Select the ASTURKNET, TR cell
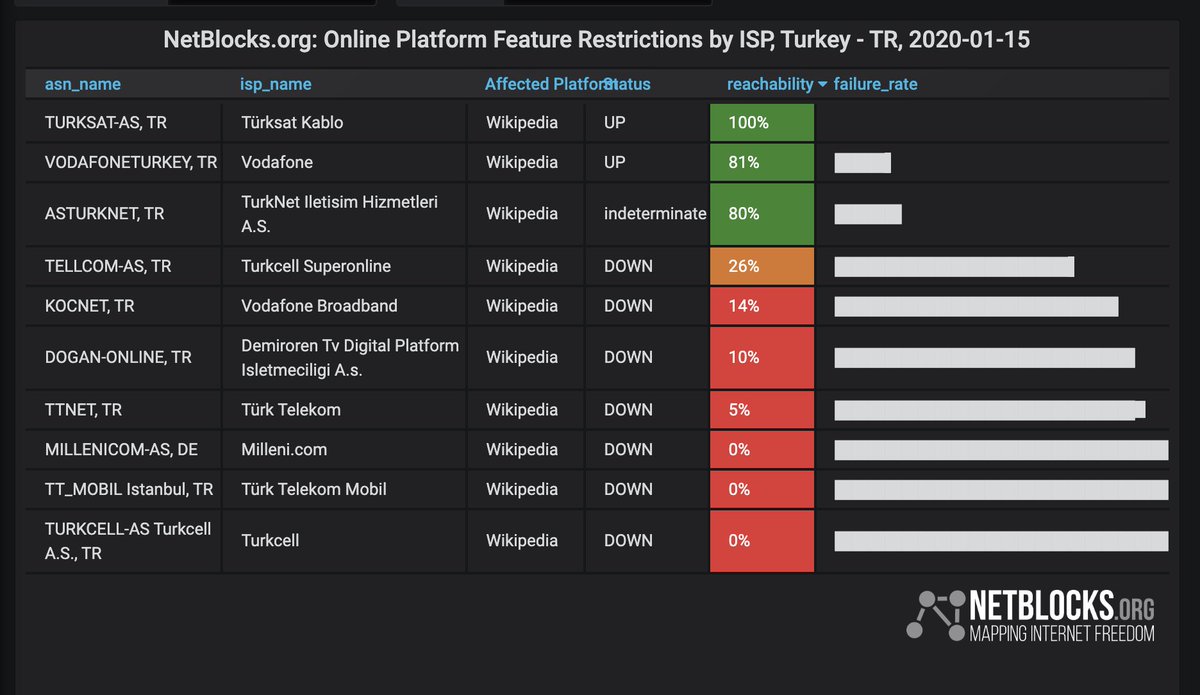The width and height of the screenshot is (1200, 695). pos(123,214)
